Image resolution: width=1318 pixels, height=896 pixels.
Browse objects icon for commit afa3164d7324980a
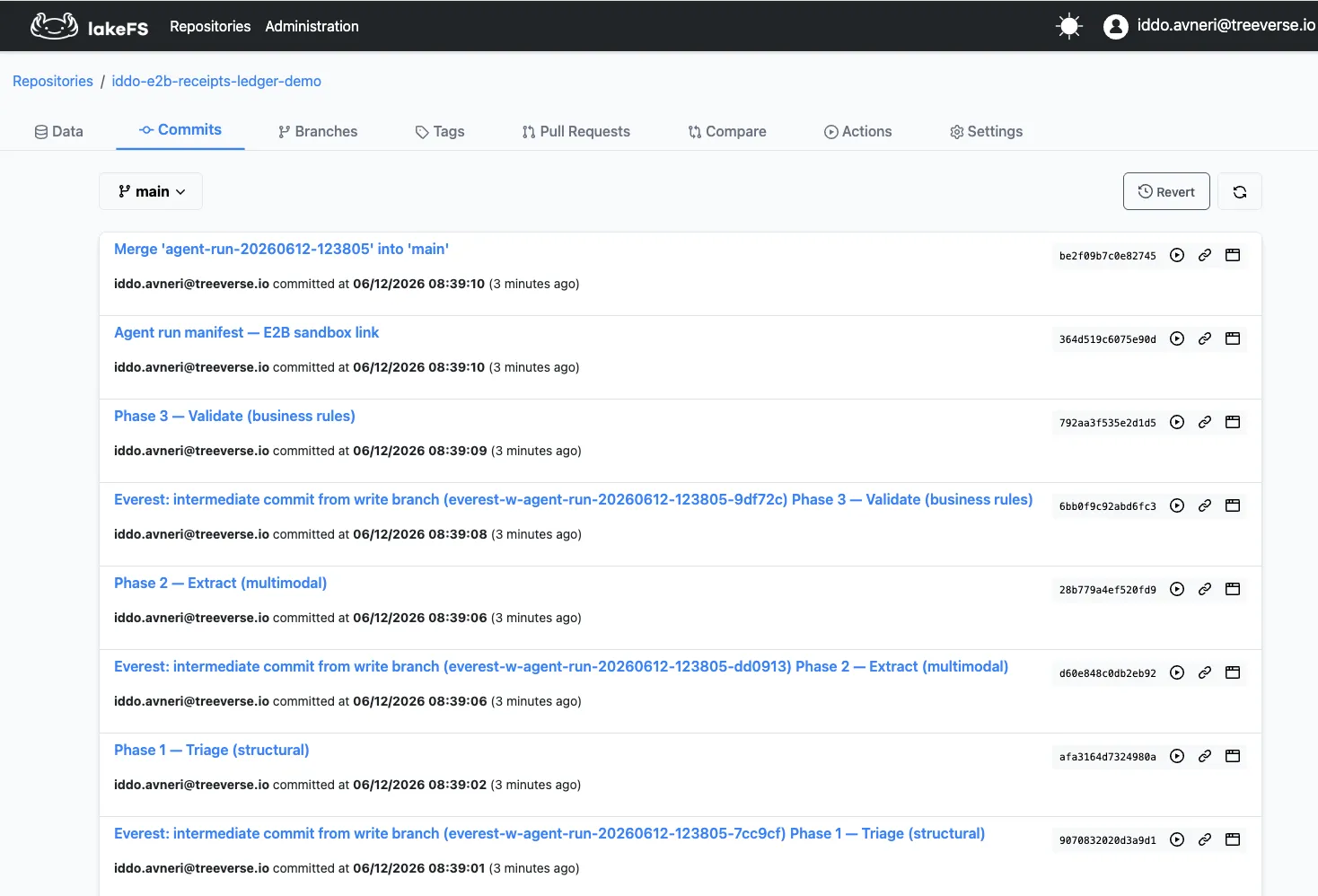coord(1233,756)
